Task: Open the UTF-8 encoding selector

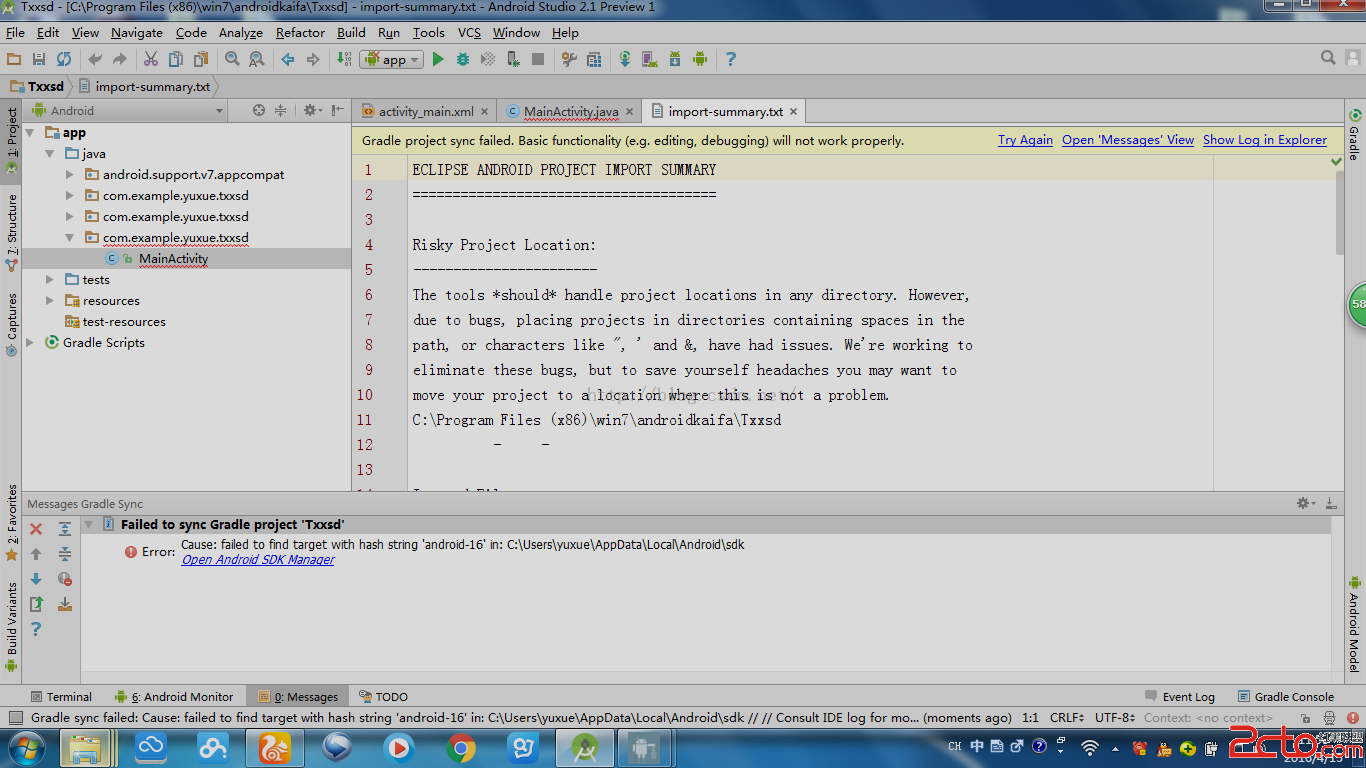Action: pyautogui.click(x=1115, y=718)
